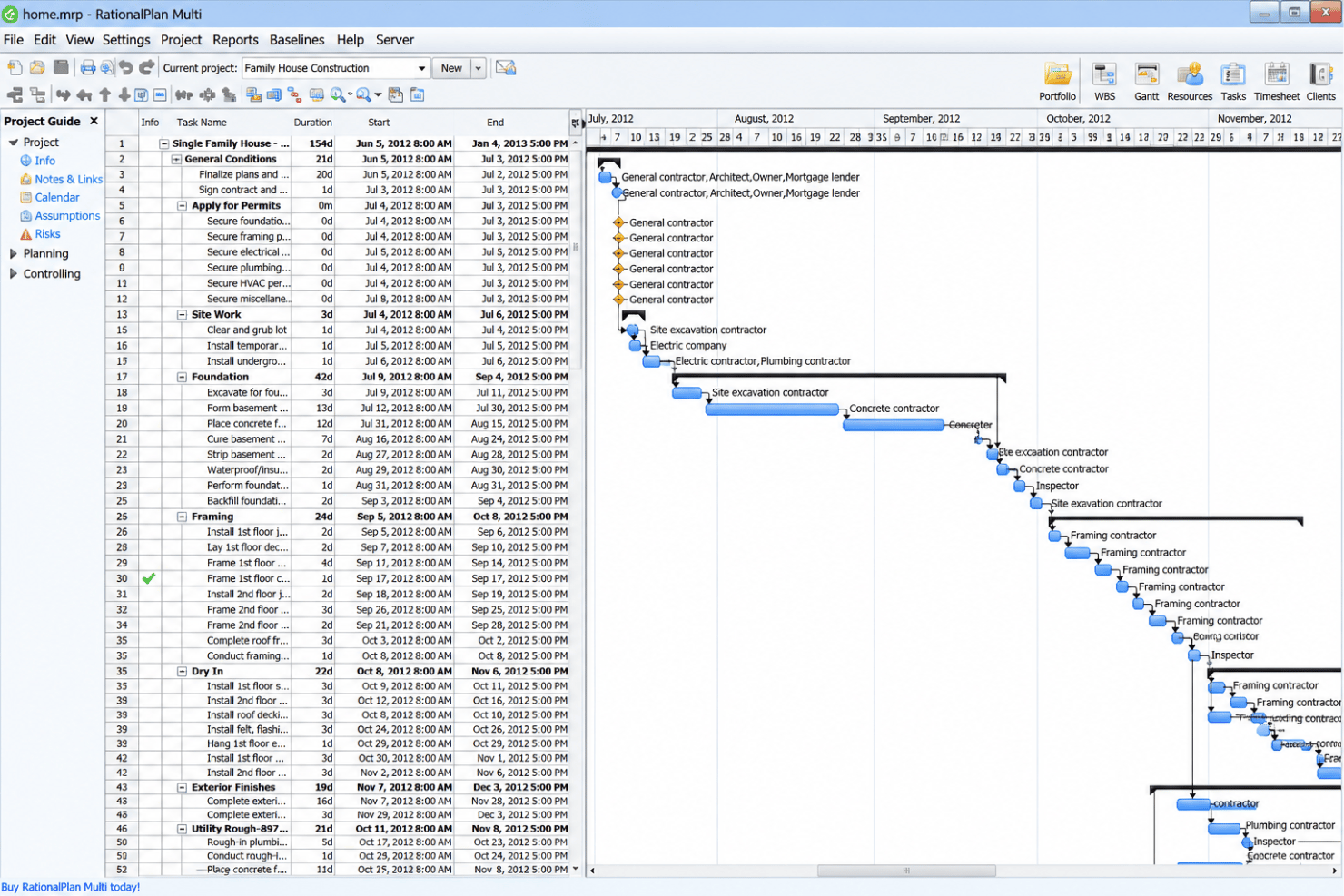Open the Server menu
The width and height of the screenshot is (1344, 896).
coord(395,40)
